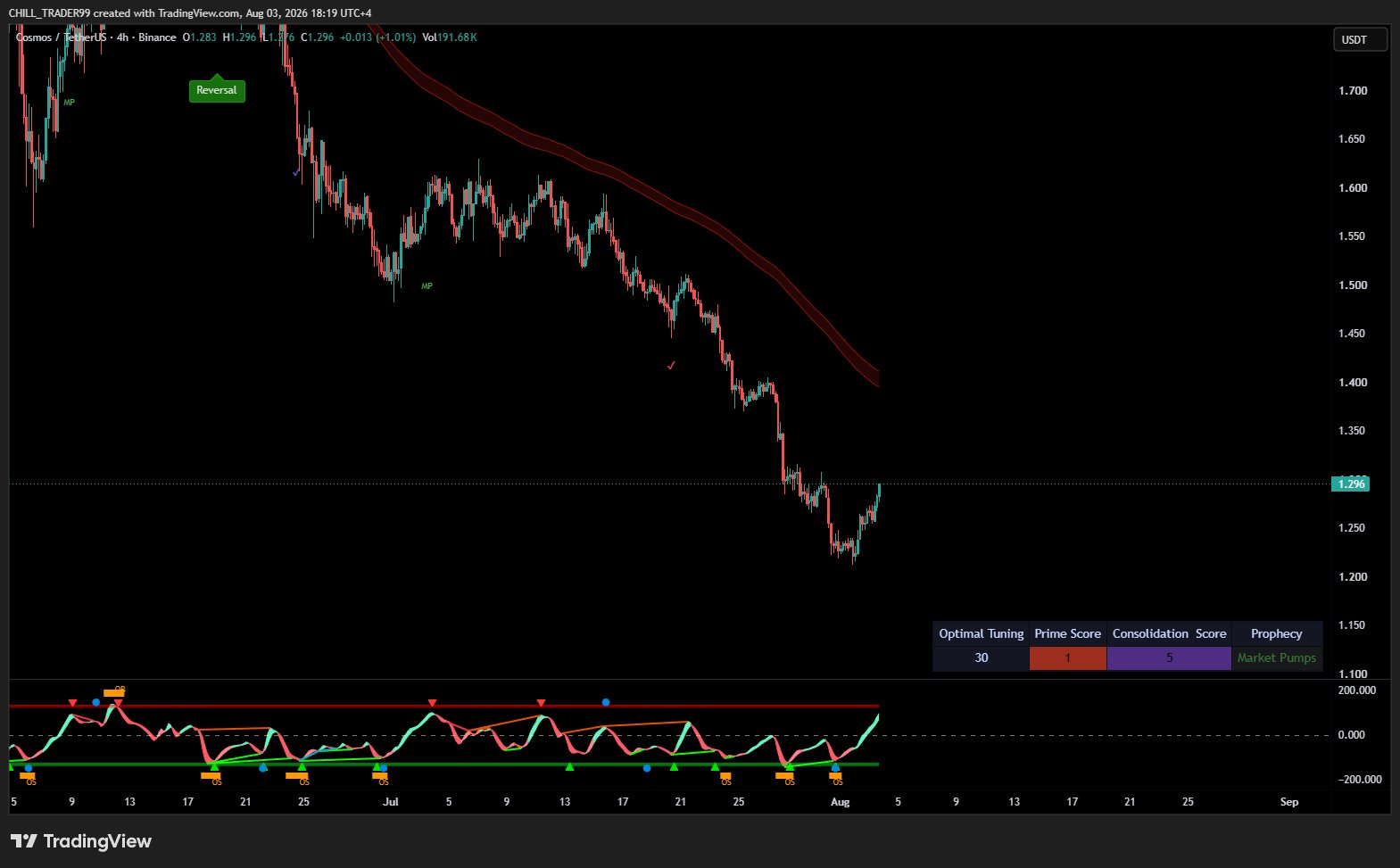Click the orange OB overbought marker in the oscillator
Viewport: 1400px width, 868px height.
114,691
